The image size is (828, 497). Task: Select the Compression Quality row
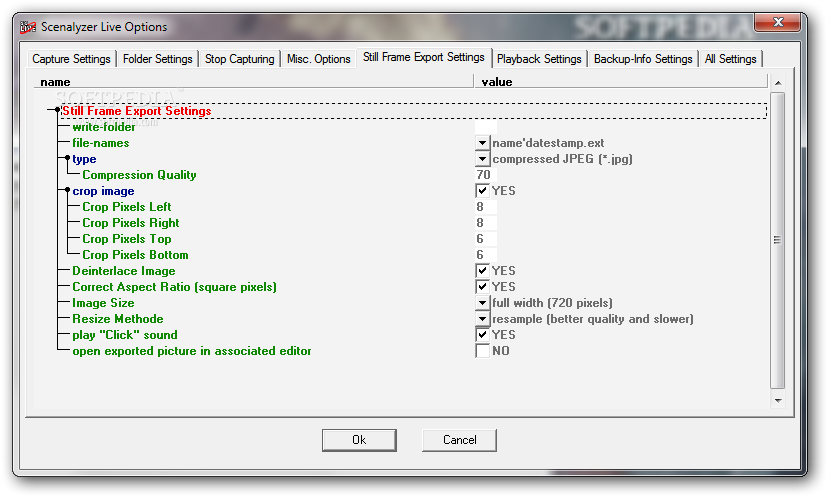tap(139, 175)
